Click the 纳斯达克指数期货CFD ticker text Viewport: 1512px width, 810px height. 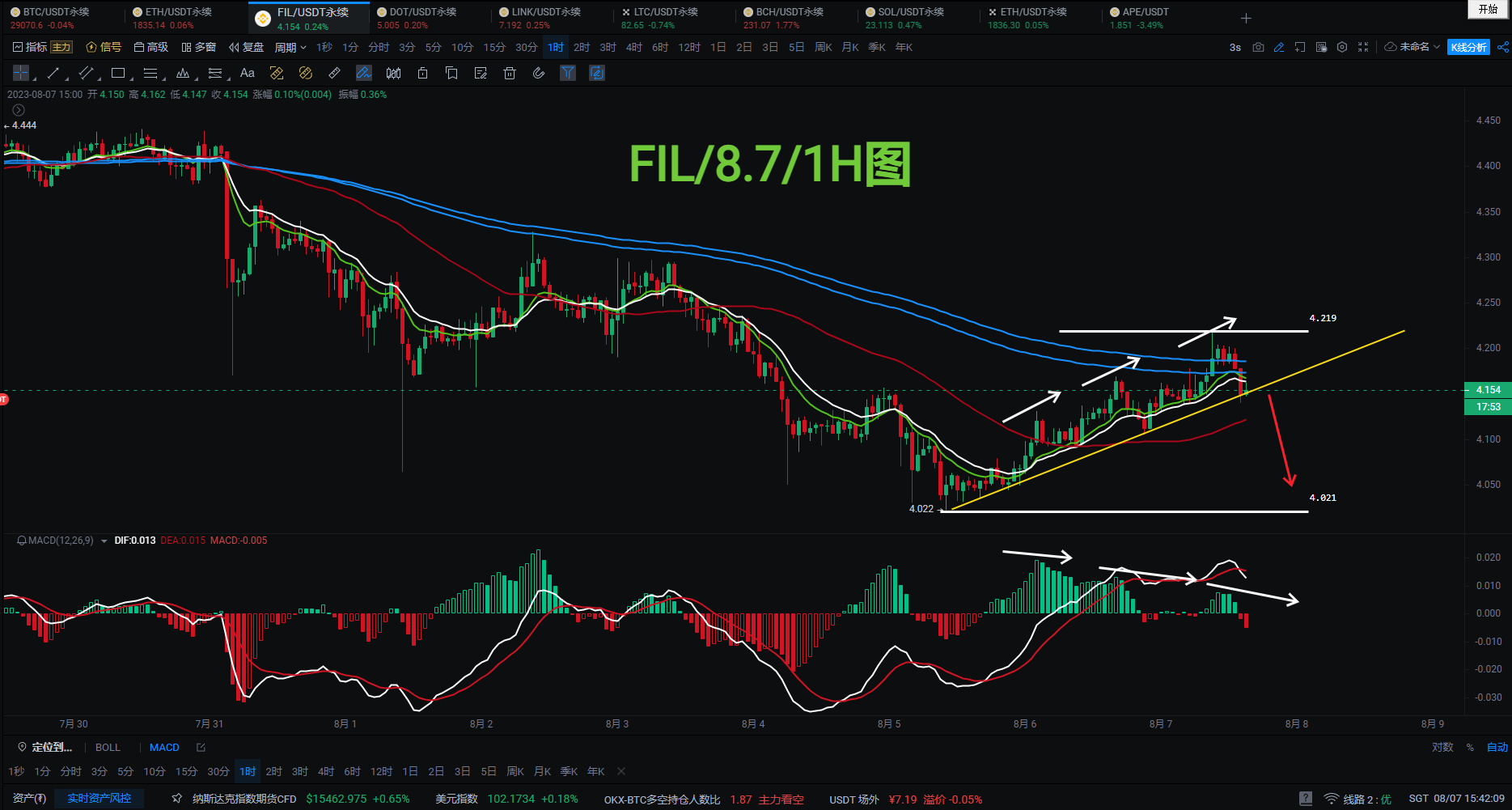pos(244,799)
